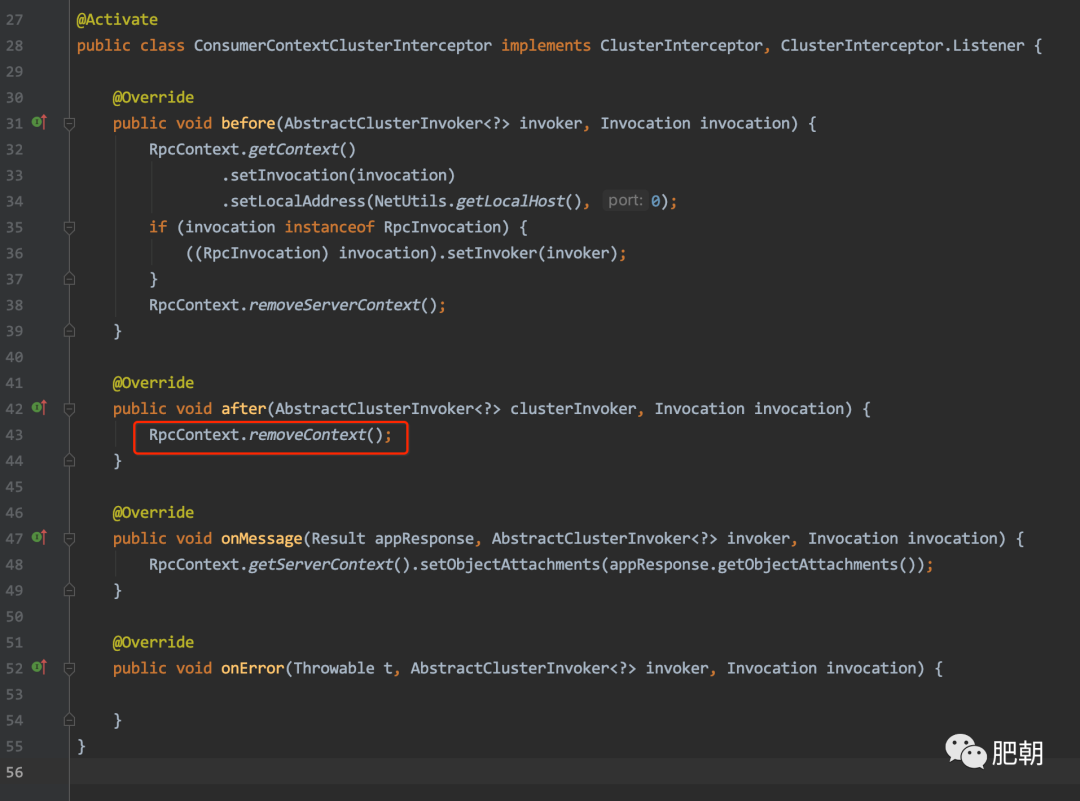Click class name ConsumerContextClusterInterceptor
This screenshot has height=801, width=1080.
(342, 45)
